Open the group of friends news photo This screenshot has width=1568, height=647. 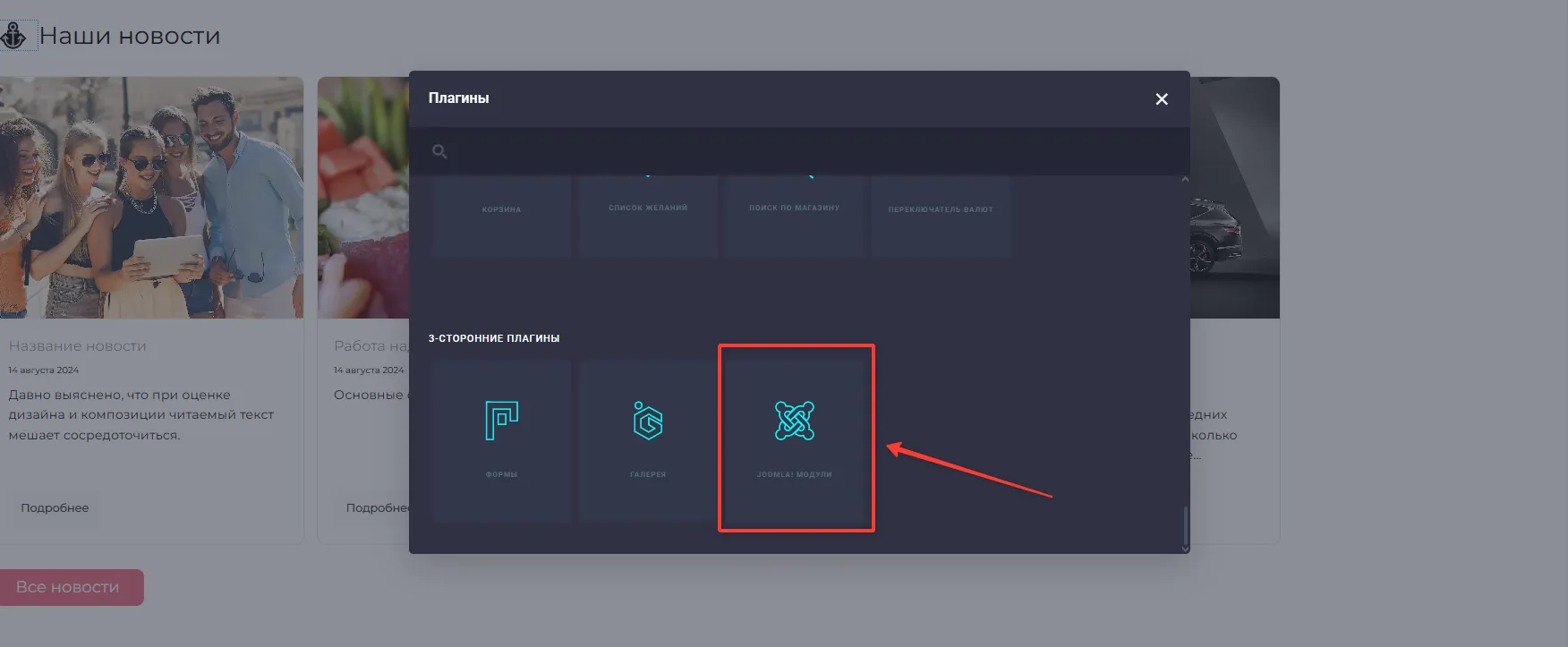pos(150,197)
